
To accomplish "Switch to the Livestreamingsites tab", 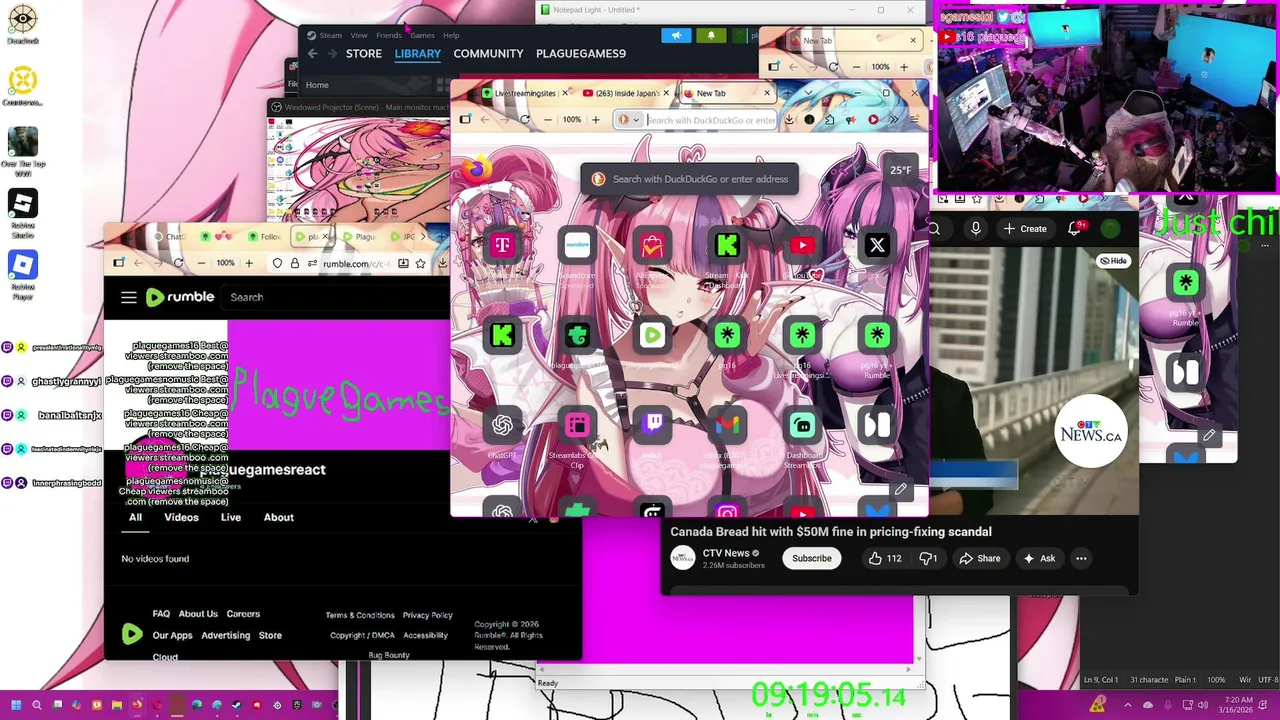I will (525, 93).
